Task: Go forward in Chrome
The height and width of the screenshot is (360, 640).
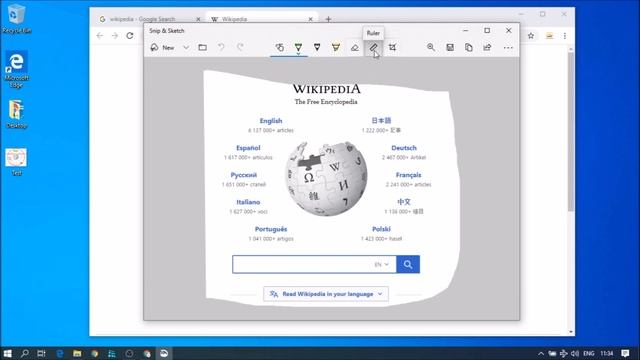Action: 115,36
